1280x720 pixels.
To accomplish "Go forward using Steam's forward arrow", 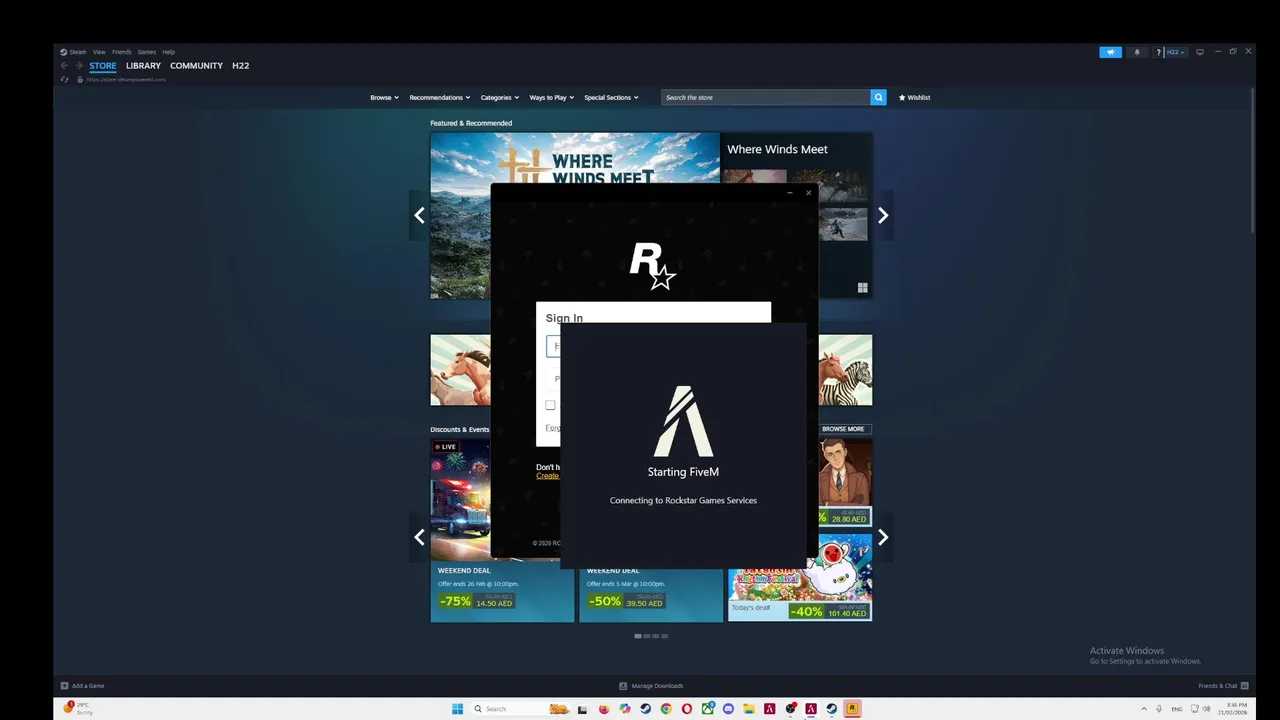I will tap(79, 66).
